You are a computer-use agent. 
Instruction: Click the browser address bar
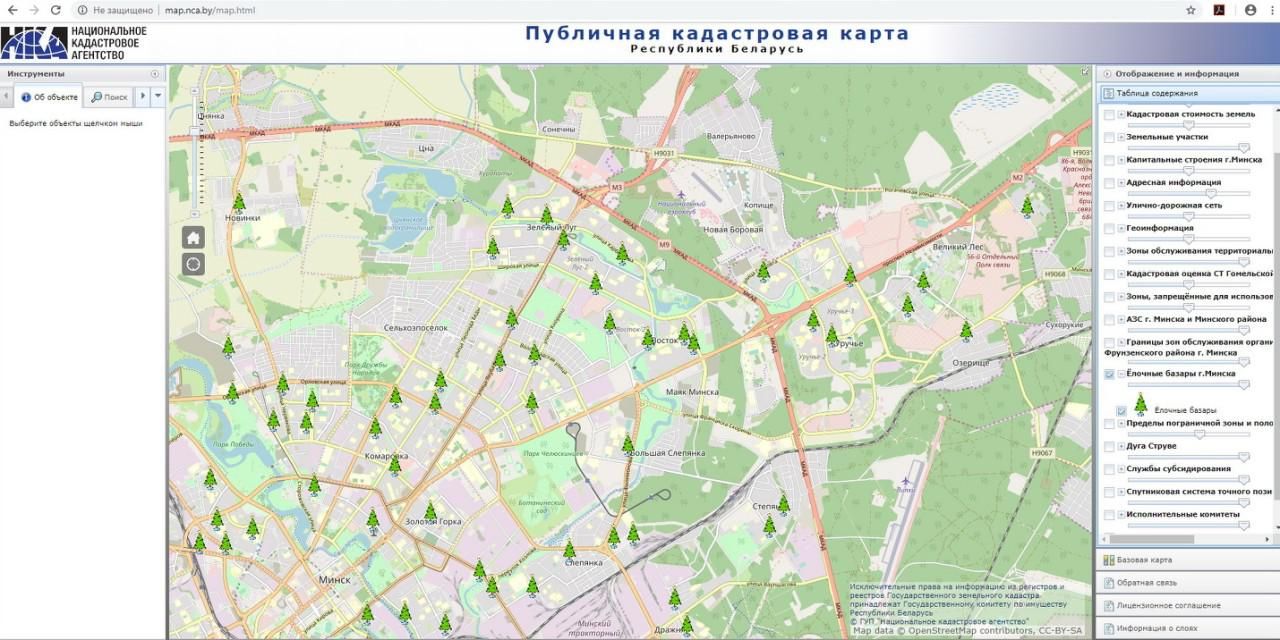pyautogui.click(x=600, y=10)
